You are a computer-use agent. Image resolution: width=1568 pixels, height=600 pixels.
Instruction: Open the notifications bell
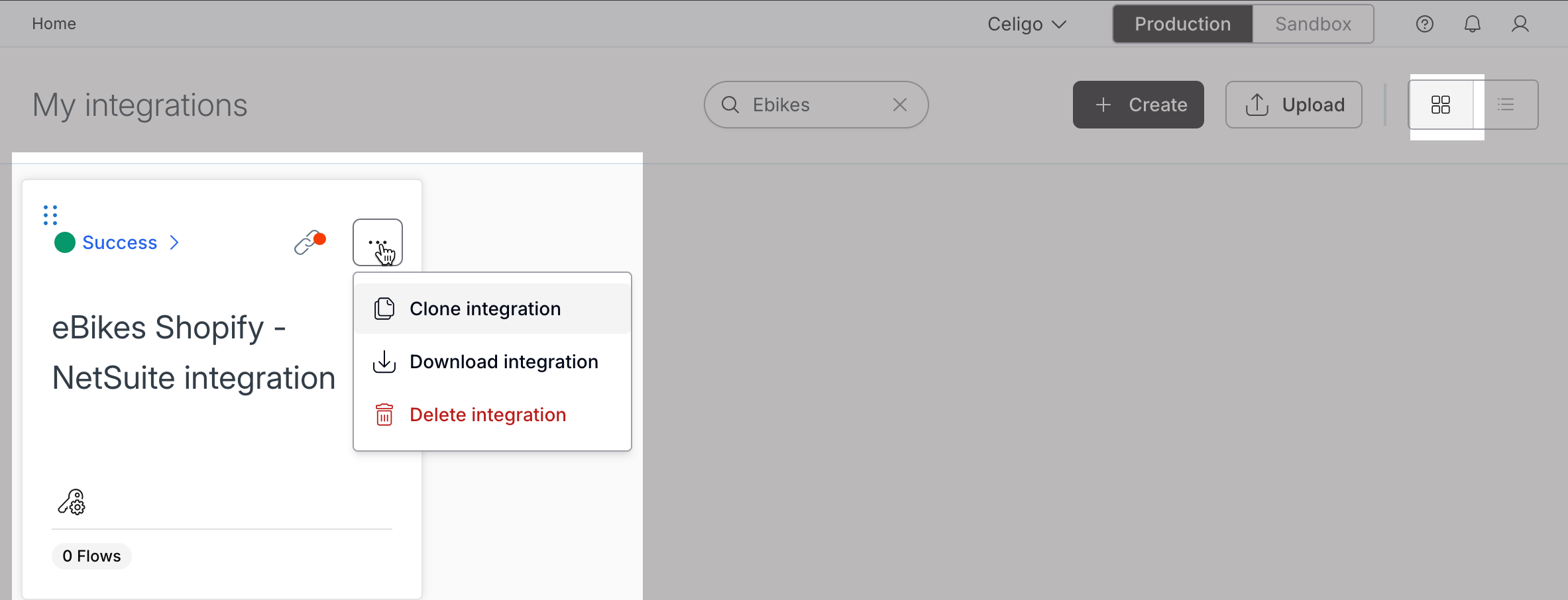1472,24
